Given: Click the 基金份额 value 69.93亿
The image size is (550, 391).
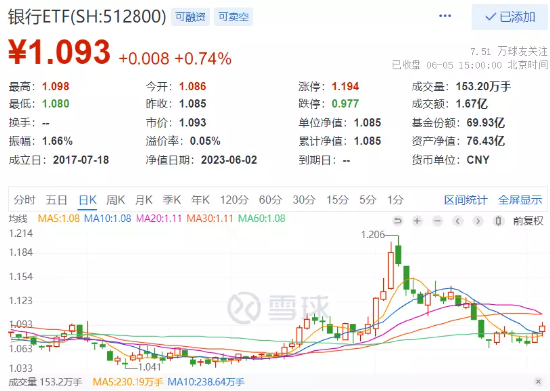Looking at the screenshot, I should pos(485,123).
